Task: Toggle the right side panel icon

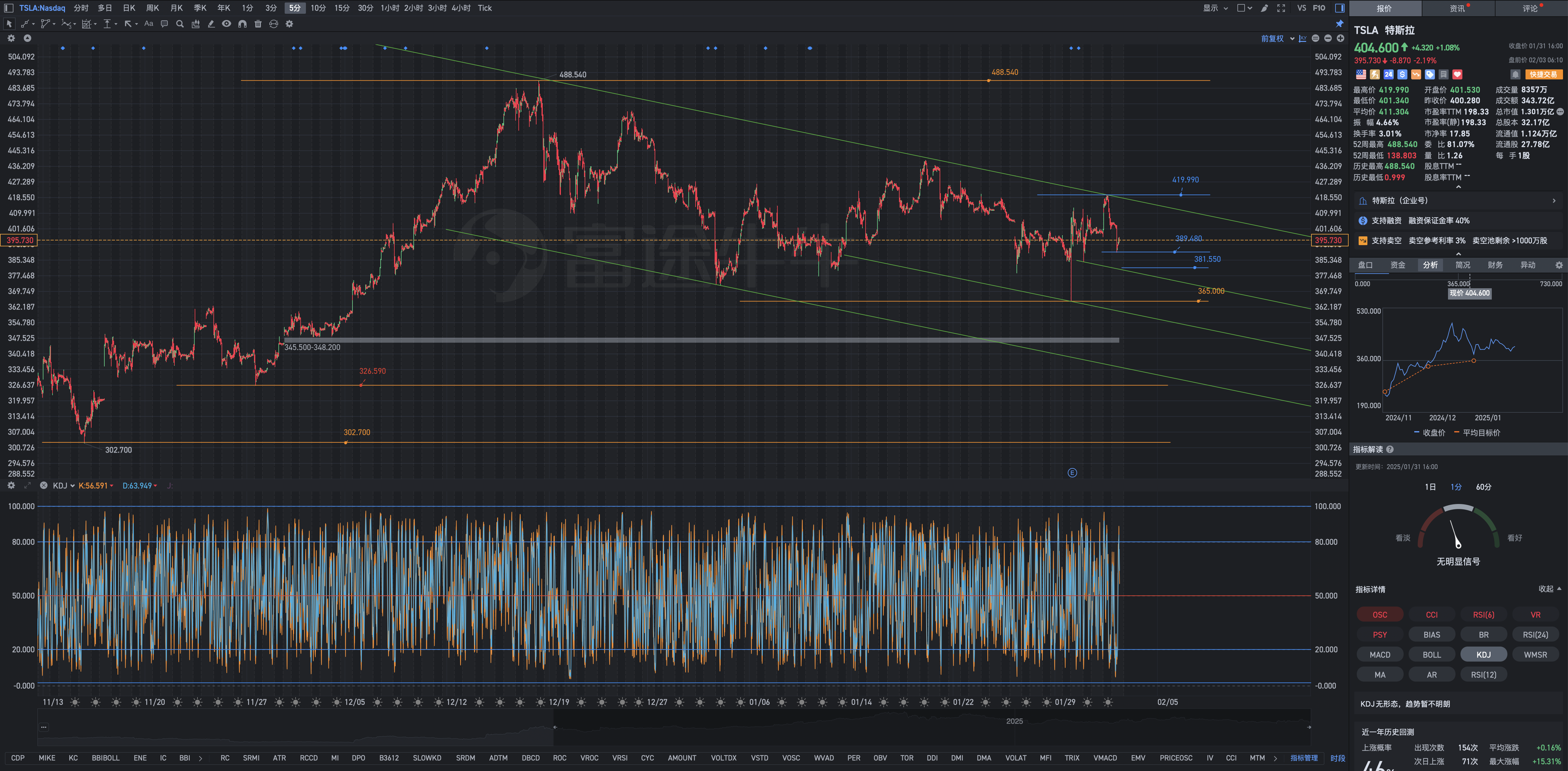Action: (x=1339, y=8)
